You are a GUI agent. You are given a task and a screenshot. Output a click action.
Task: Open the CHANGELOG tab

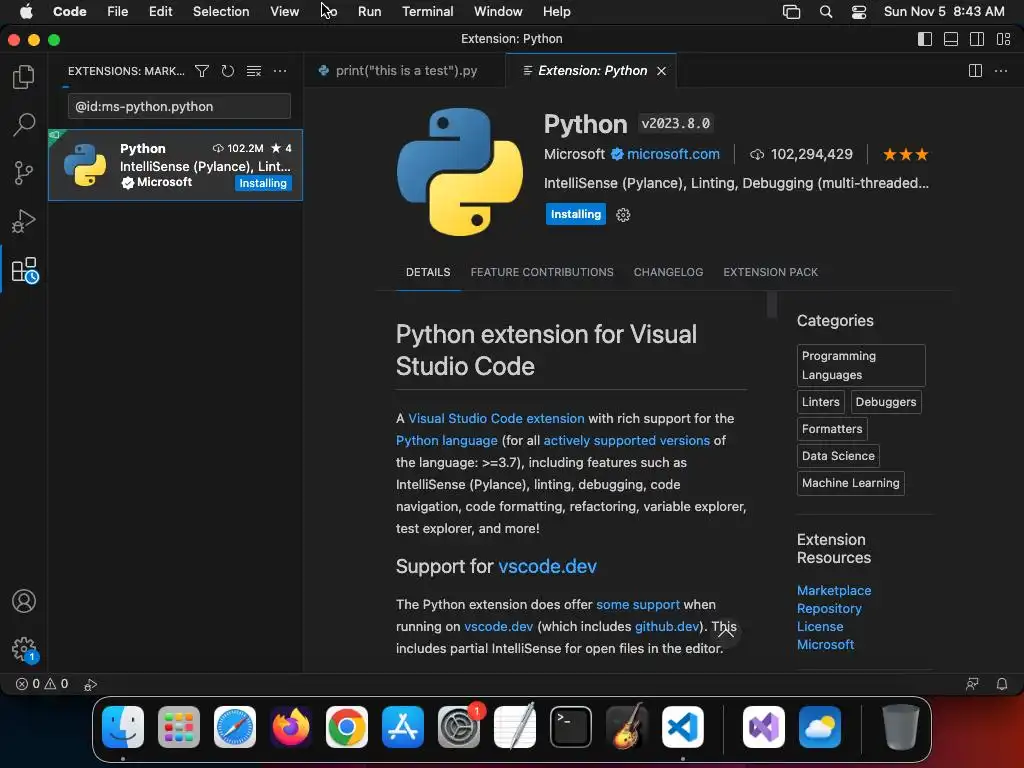668,272
